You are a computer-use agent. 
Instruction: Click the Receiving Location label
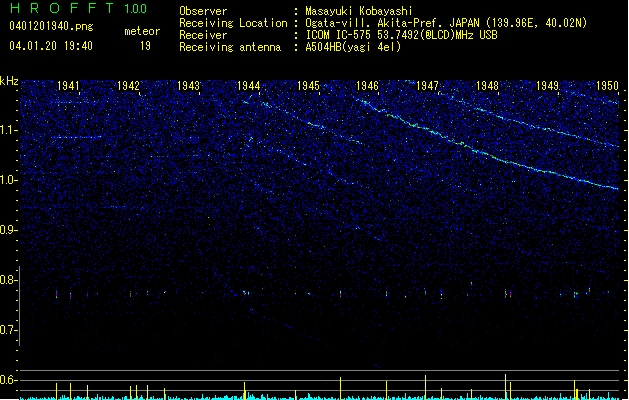pyautogui.click(x=233, y=23)
